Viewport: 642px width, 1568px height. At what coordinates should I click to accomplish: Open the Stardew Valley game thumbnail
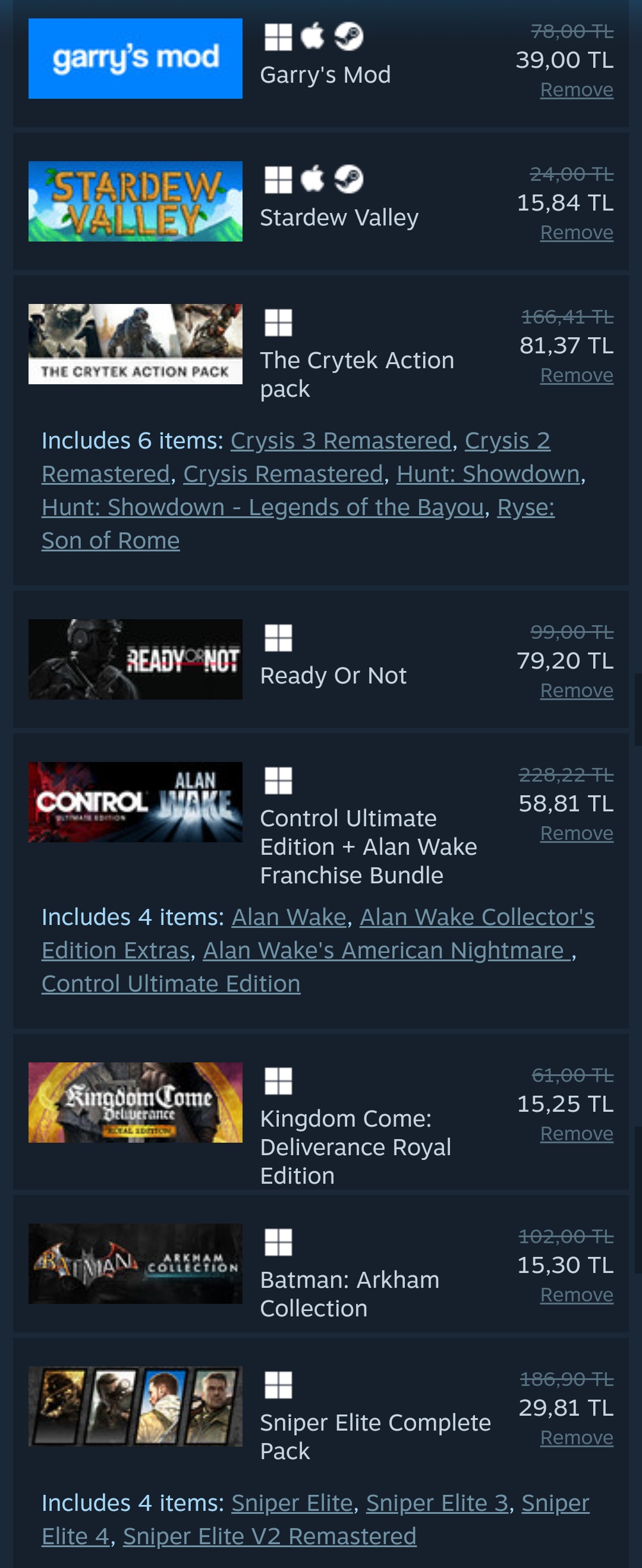click(x=135, y=202)
